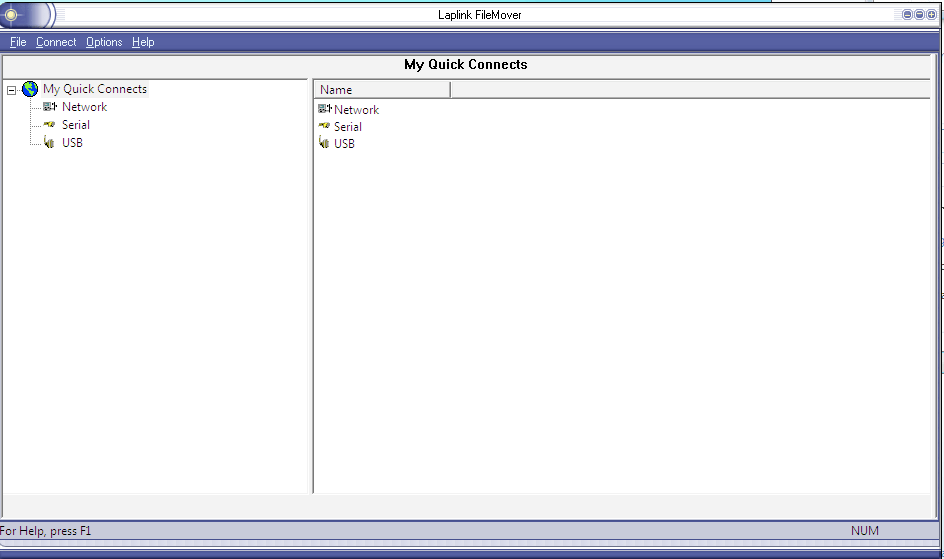Image resolution: width=944 pixels, height=559 pixels.
Task: Click the NUM indicator in status bar
Action: coord(865,531)
